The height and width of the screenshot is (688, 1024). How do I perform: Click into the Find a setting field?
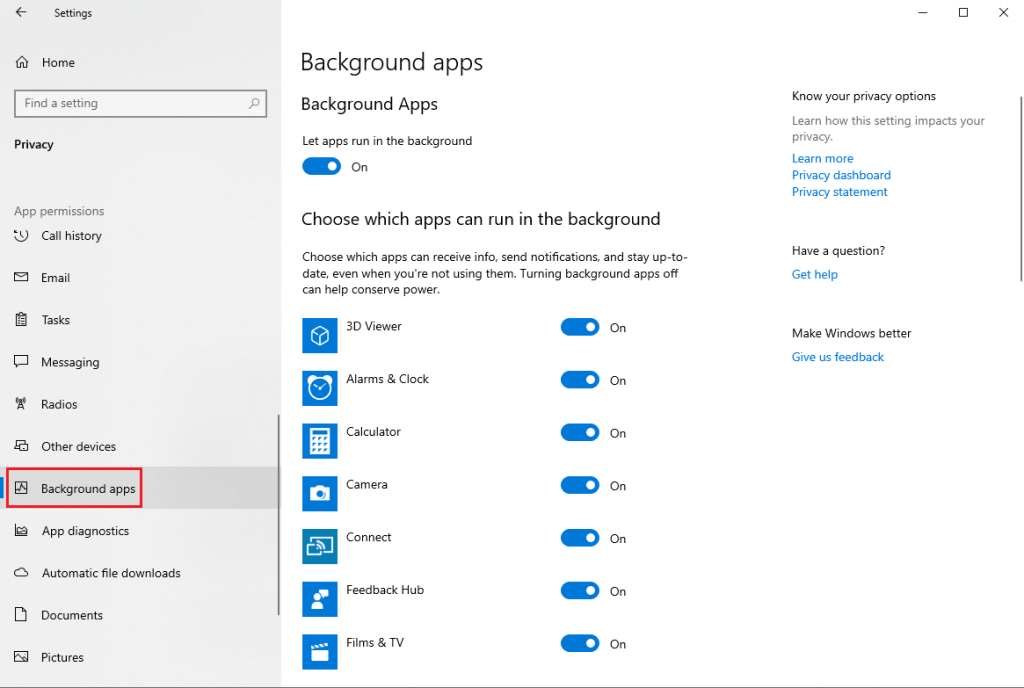click(x=140, y=103)
